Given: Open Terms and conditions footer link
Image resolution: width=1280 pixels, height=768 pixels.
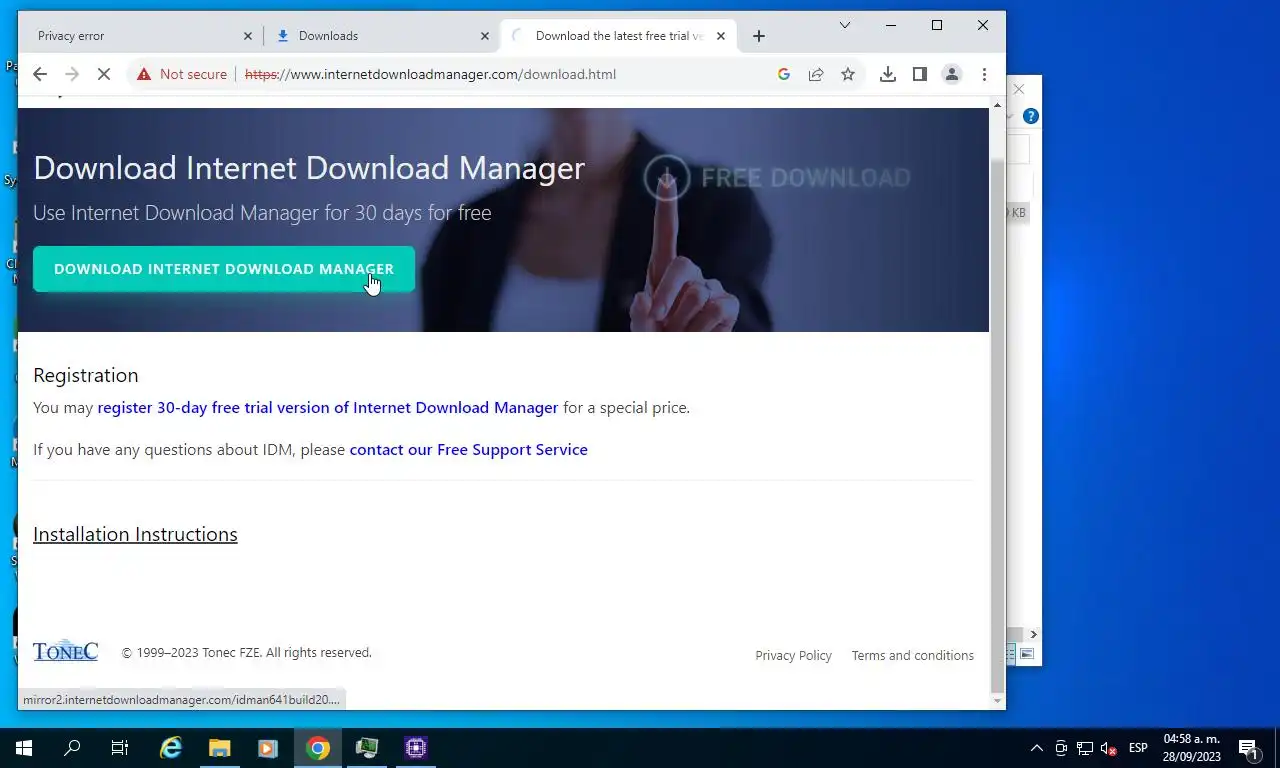Looking at the screenshot, I should (x=913, y=656).
